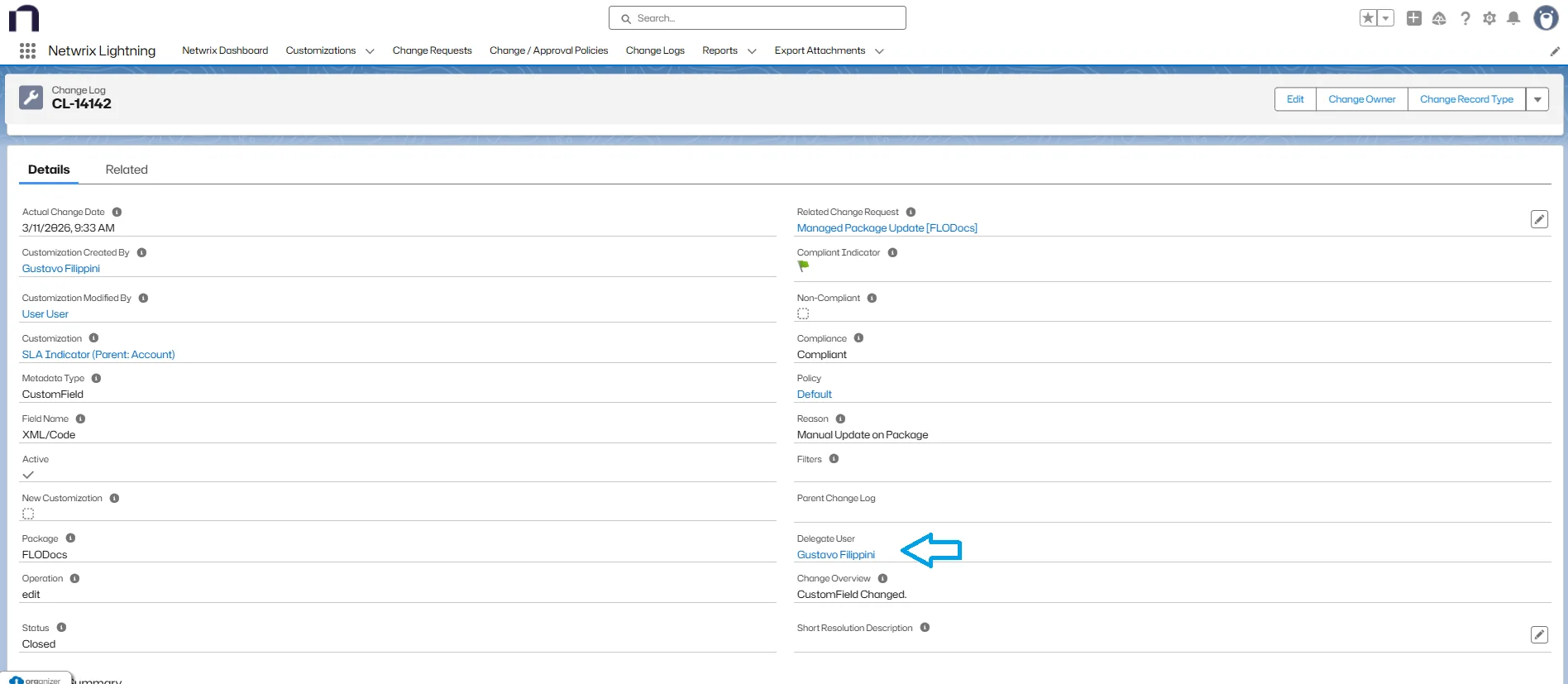Screen dimensions: 1568x684
Task: Open Customization Created By Gustavo Filippini link
Action: pos(61,269)
